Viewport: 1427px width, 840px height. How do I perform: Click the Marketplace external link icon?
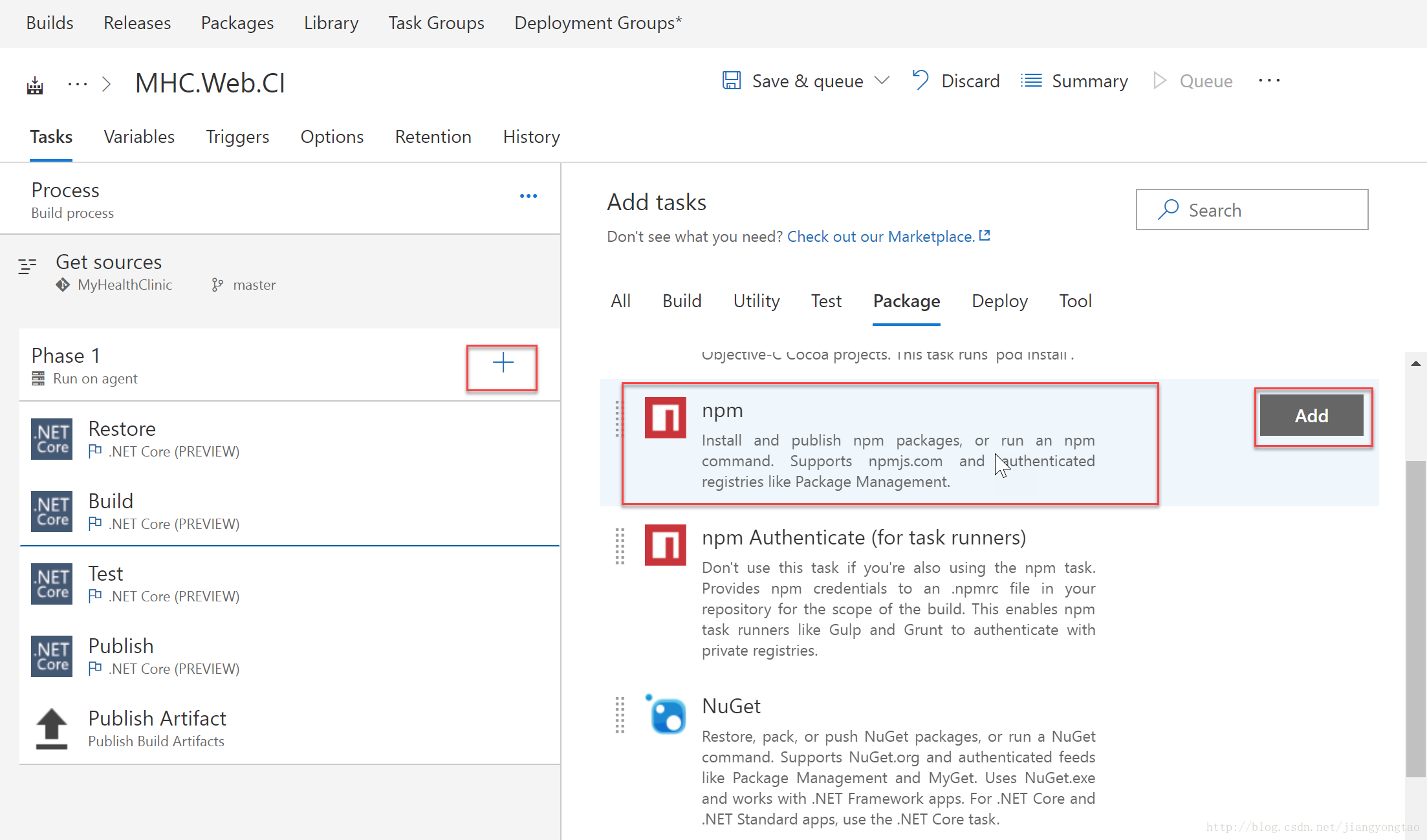(x=985, y=235)
